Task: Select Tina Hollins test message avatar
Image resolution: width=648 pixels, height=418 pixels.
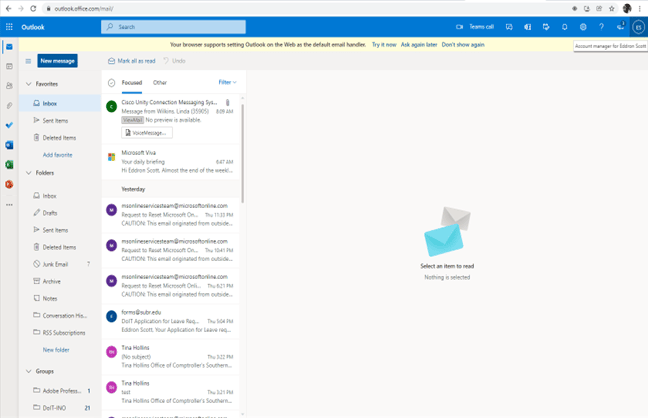Action: coord(112,387)
